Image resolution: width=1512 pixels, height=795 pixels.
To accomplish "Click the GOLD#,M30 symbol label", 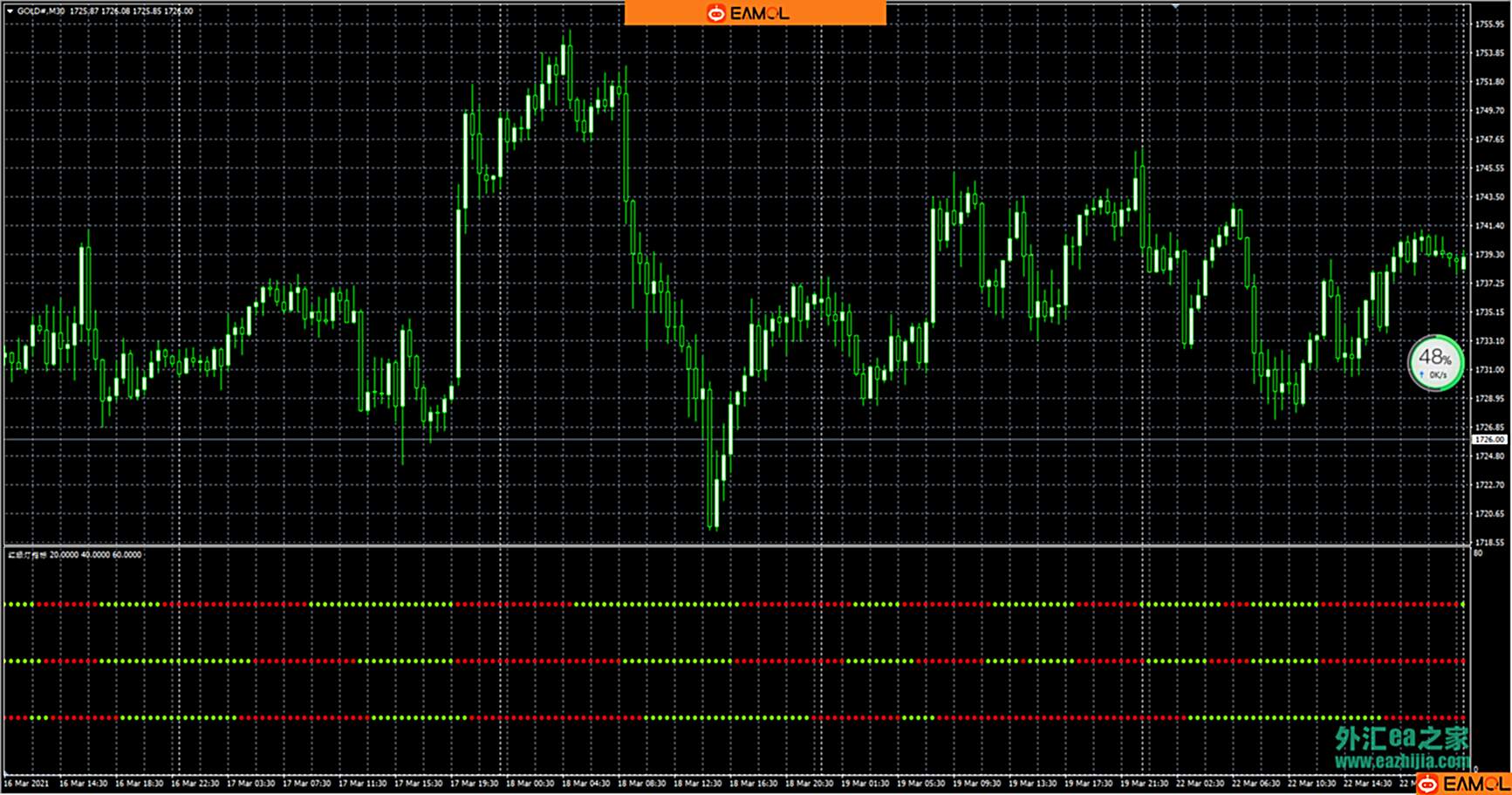I will pos(40,11).
